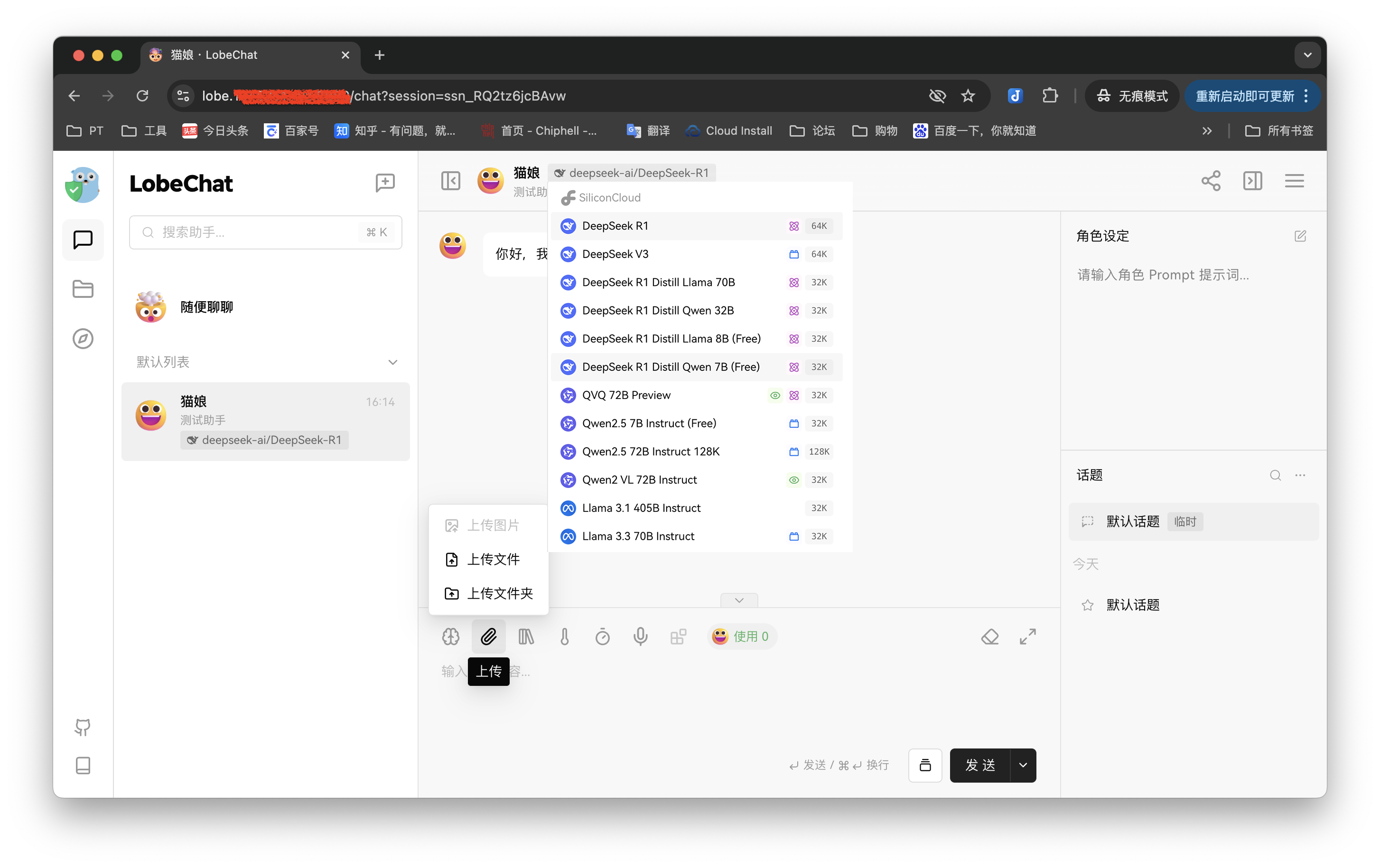Image resolution: width=1380 pixels, height=868 pixels.
Task: Open the discover compass icon
Action: tap(83, 339)
